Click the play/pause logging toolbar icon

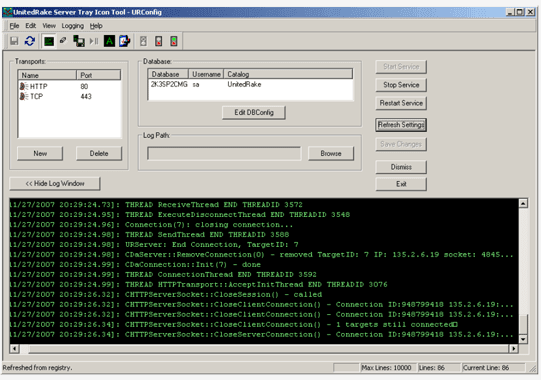[94, 41]
